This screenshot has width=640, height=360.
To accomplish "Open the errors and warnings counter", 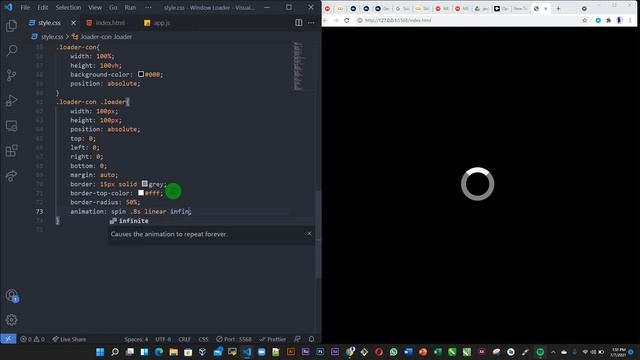I will [x=32, y=339].
